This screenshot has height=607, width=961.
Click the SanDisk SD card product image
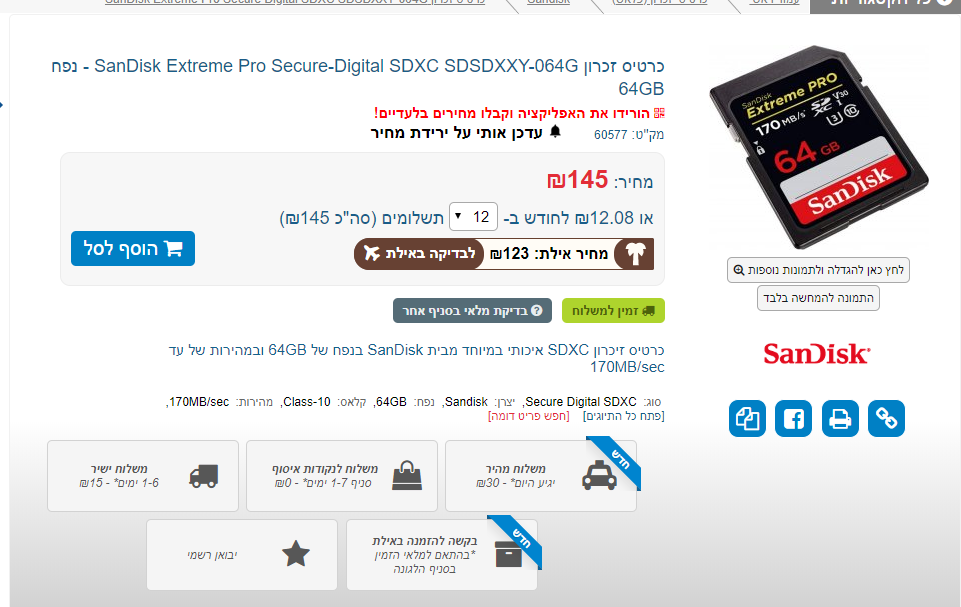[819, 147]
